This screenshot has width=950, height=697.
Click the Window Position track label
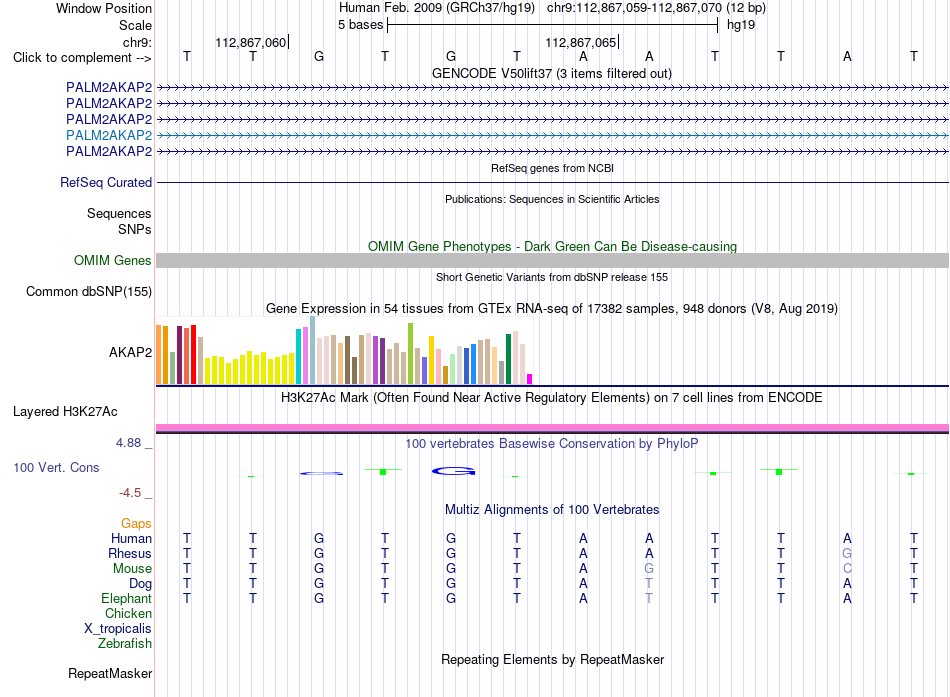click(x=104, y=8)
